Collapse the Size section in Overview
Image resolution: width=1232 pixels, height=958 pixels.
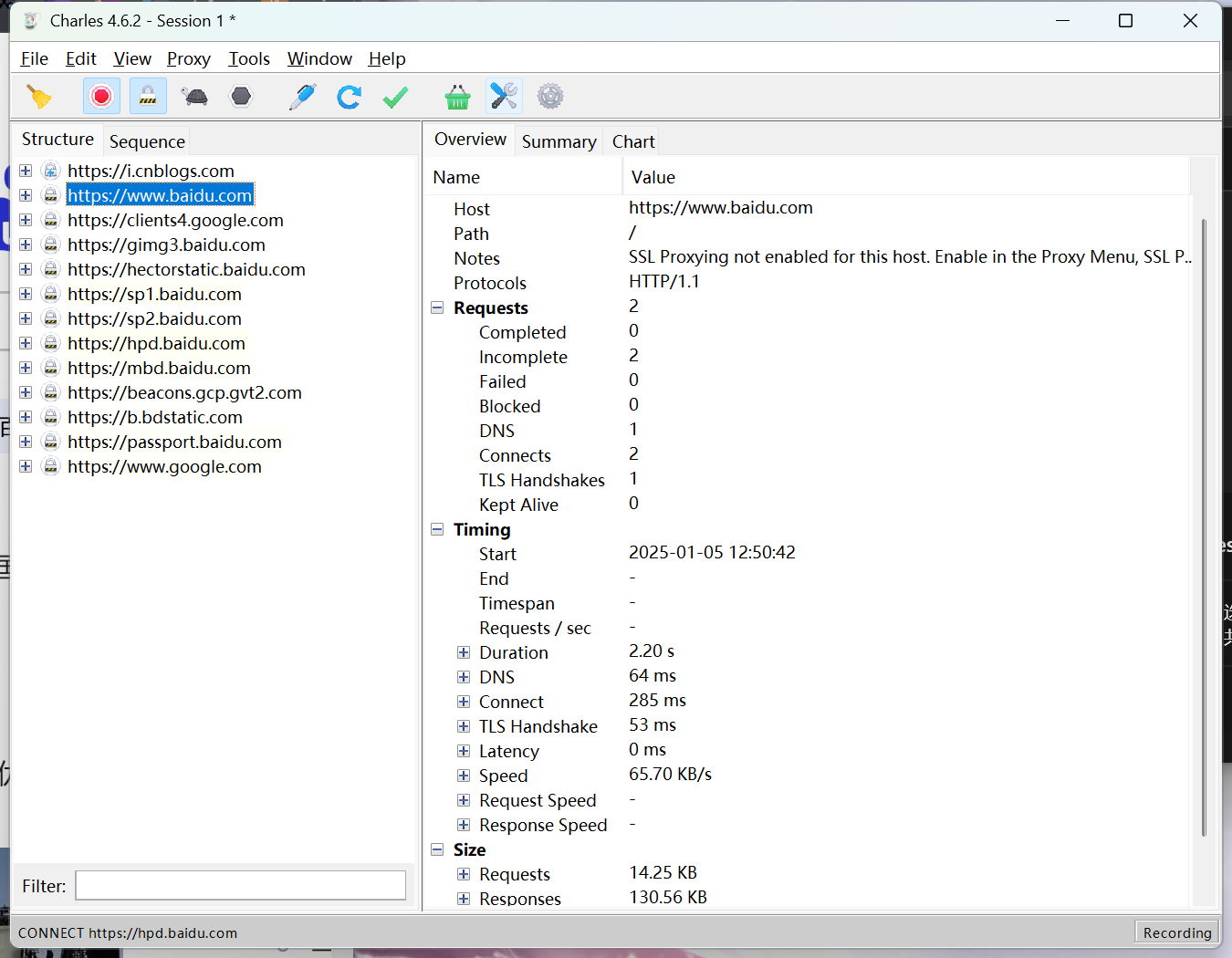pyautogui.click(x=437, y=849)
